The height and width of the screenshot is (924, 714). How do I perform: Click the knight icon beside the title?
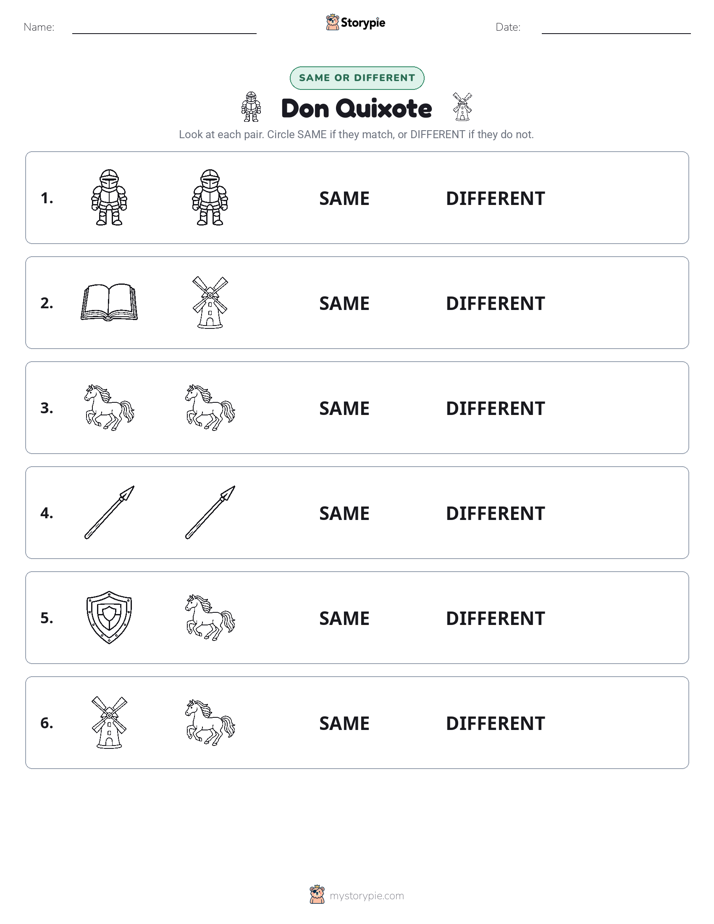pos(251,107)
